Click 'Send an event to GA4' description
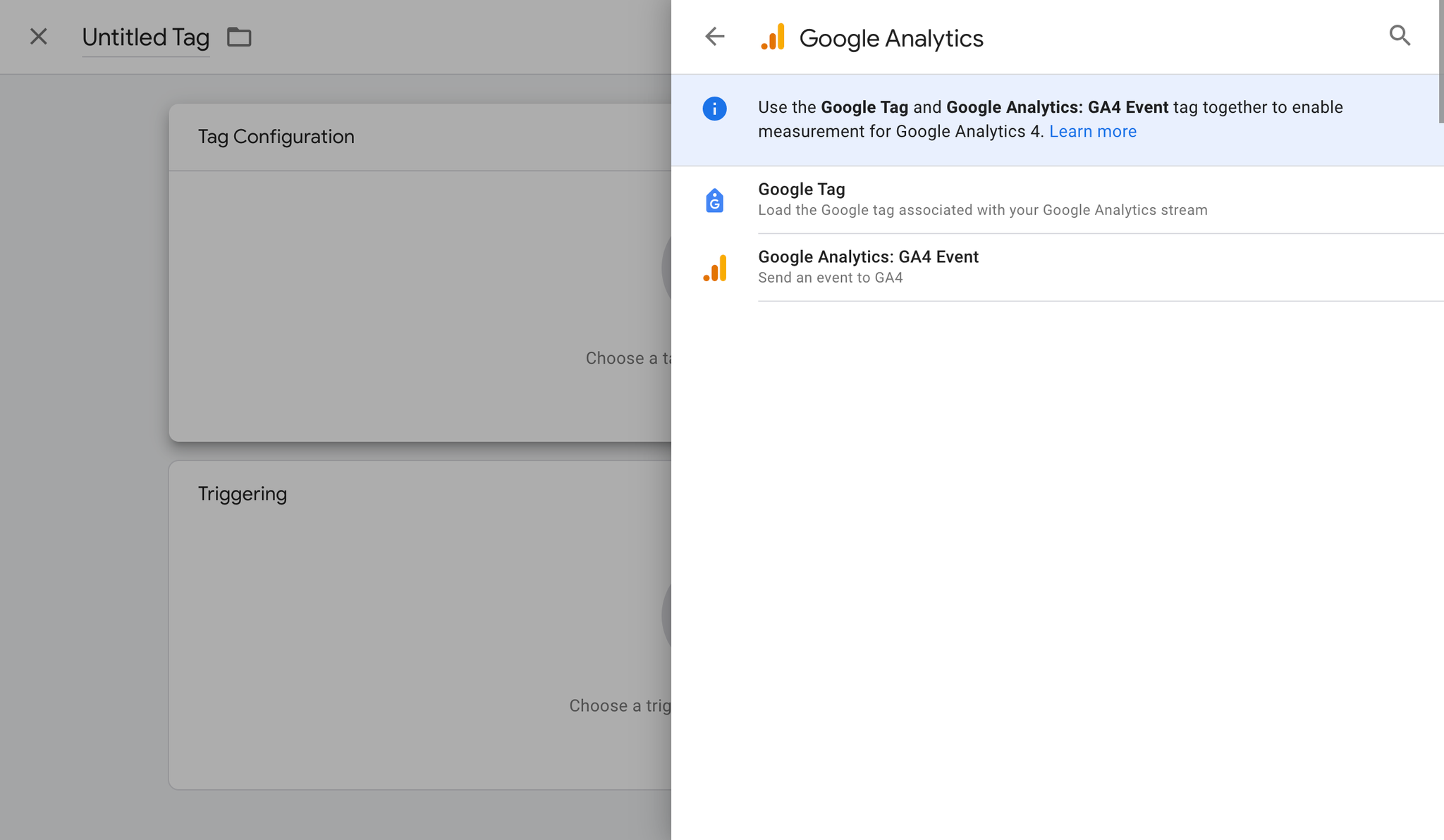 (830, 278)
